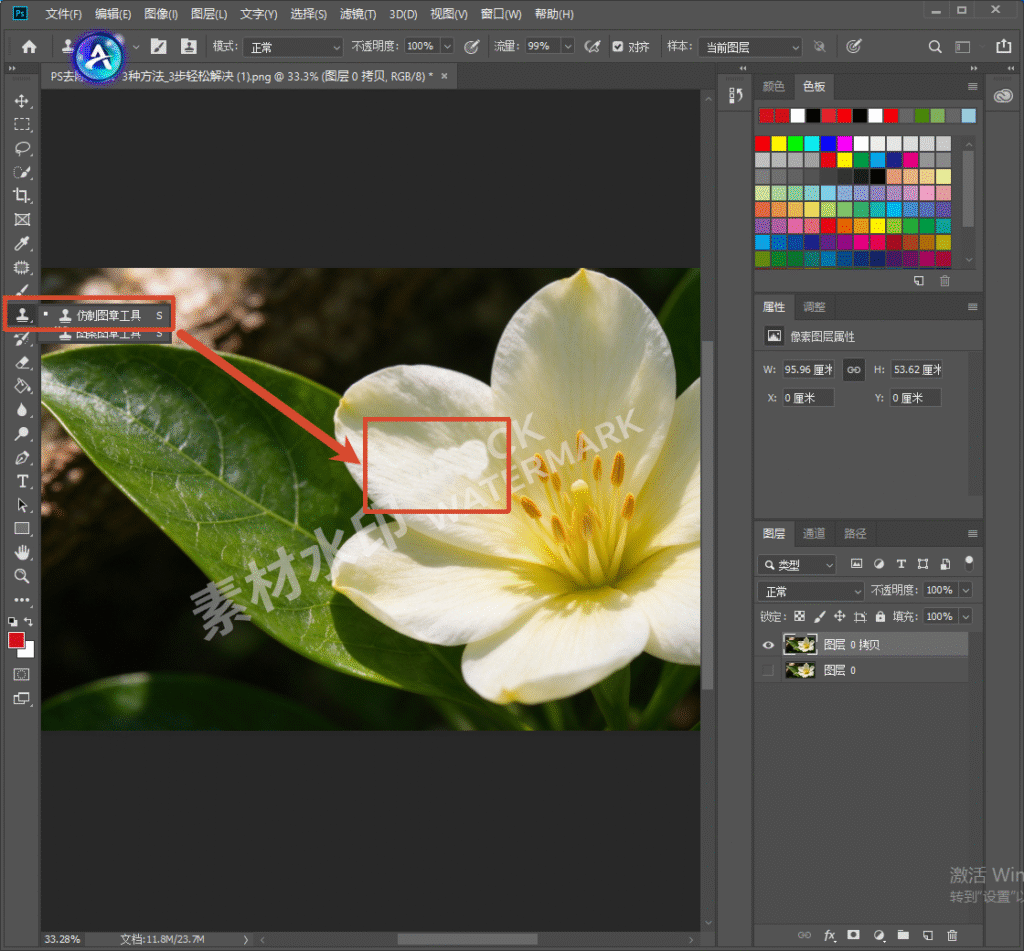Open the layer filter 类型 dropdown
This screenshot has width=1024, height=951.
797,565
